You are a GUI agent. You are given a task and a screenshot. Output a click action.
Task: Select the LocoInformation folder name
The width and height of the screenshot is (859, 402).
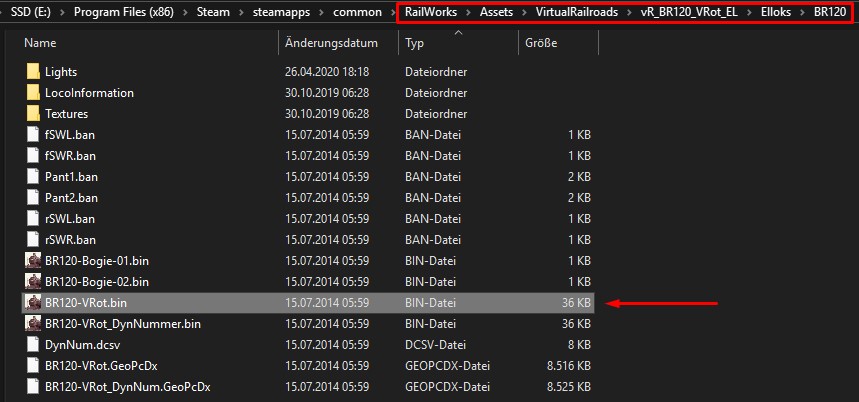click(89, 93)
